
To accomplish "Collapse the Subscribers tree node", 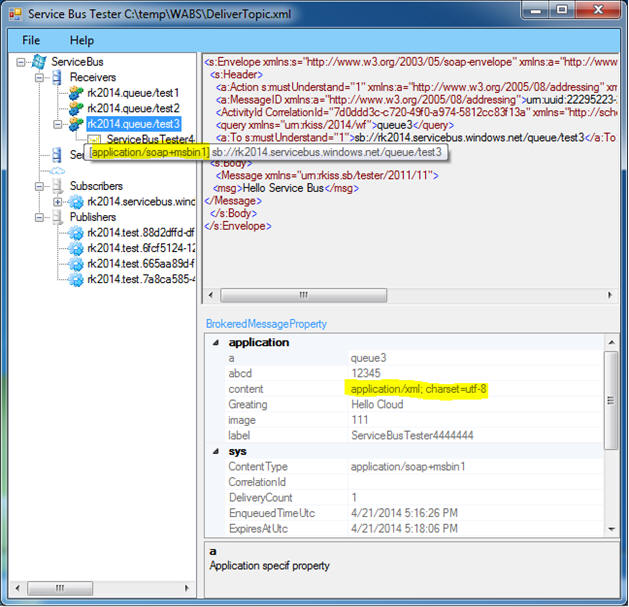I will [39, 186].
